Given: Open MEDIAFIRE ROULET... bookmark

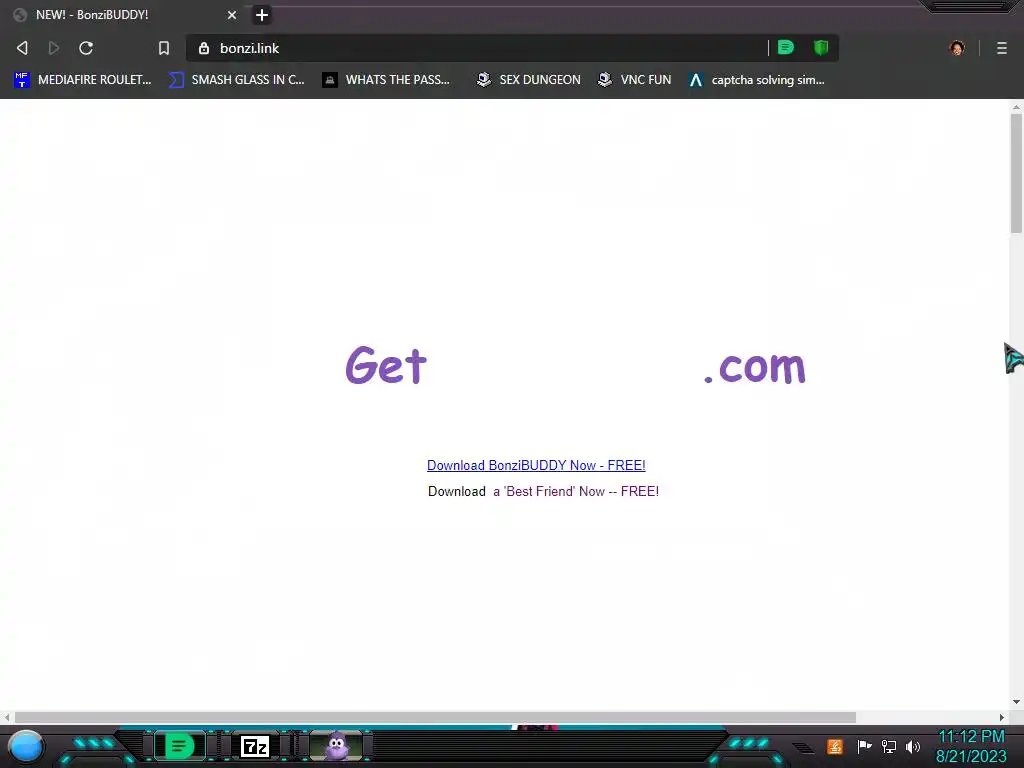Looking at the screenshot, I should point(82,80).
